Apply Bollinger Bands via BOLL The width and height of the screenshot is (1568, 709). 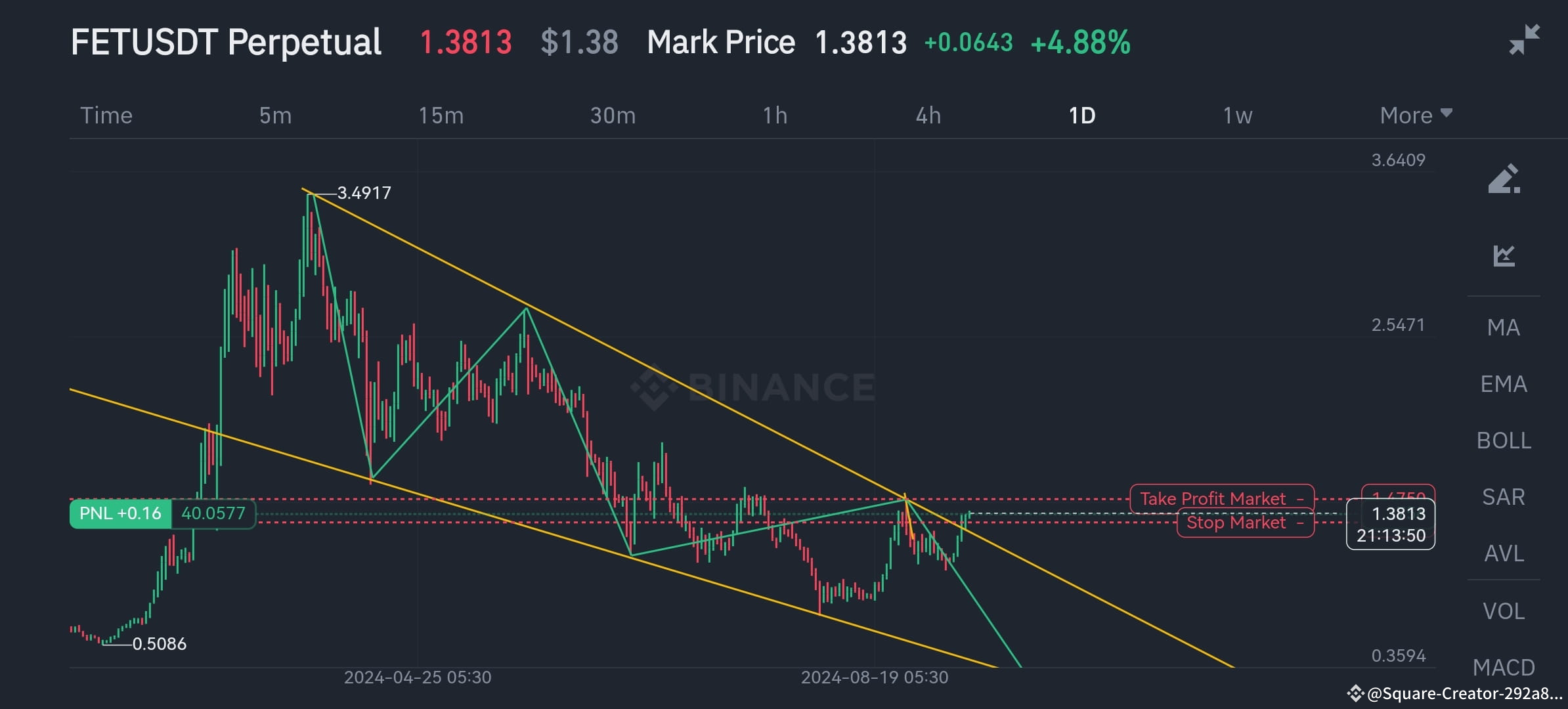tap(1505, 440)
